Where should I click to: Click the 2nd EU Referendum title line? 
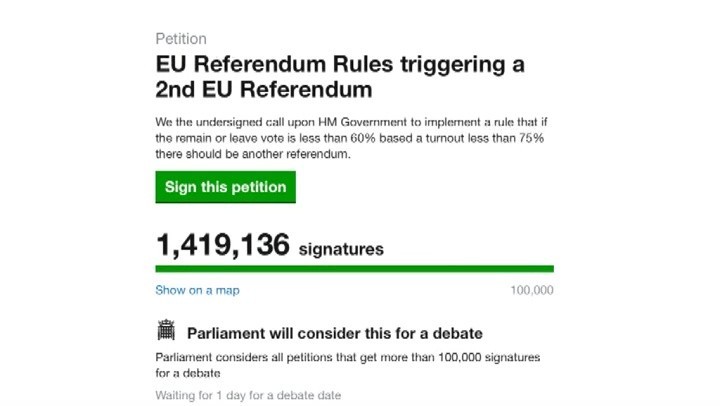click(x=264, y=89)
